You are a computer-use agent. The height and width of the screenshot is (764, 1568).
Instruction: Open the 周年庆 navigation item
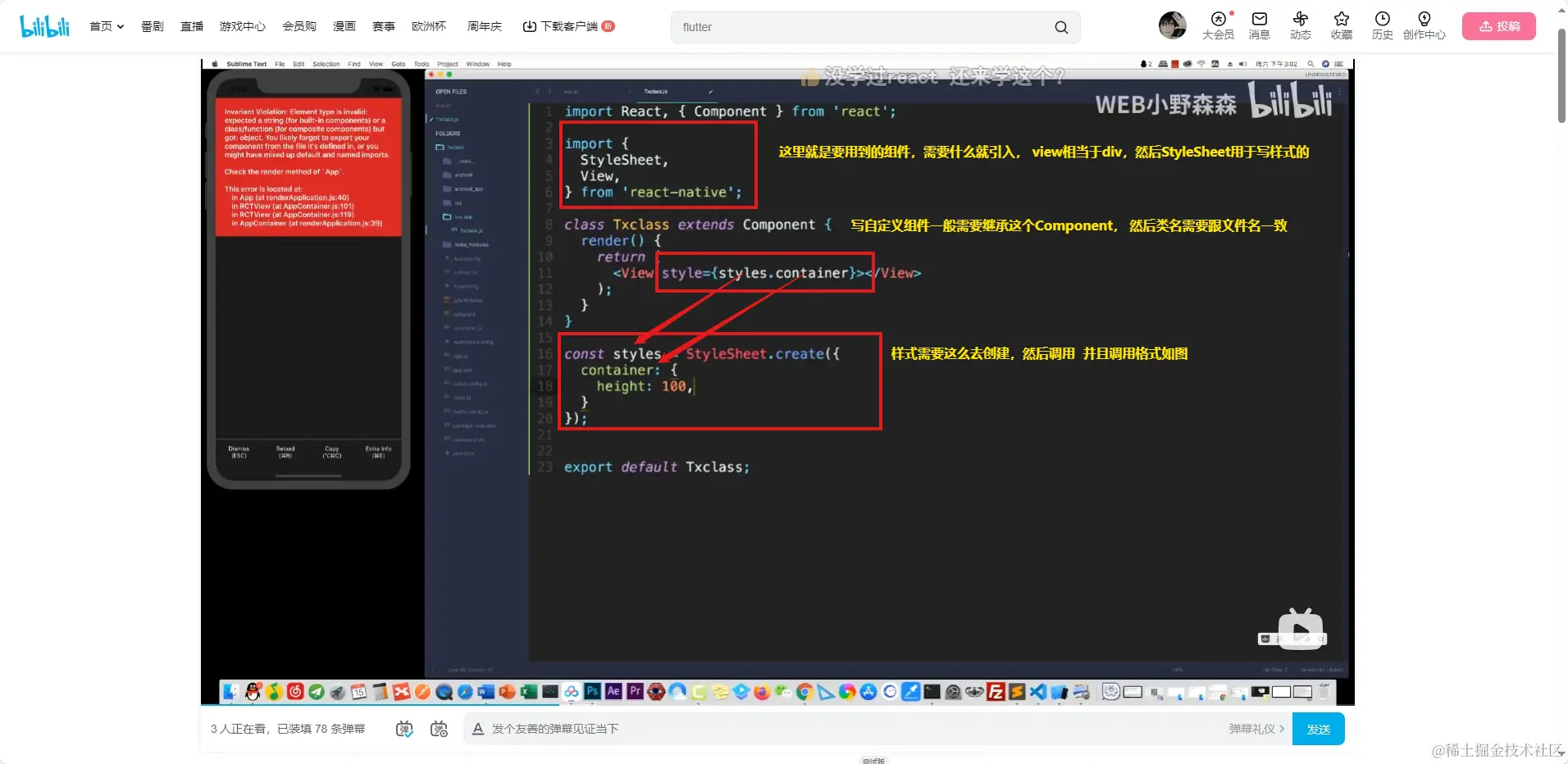point(485,26)
